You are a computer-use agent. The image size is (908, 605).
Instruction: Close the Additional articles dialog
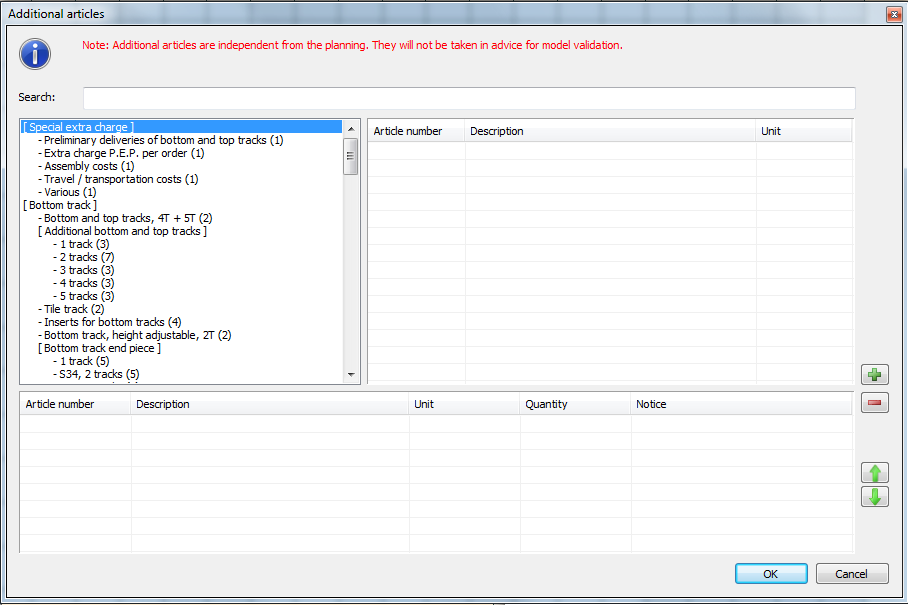[891, 14]
